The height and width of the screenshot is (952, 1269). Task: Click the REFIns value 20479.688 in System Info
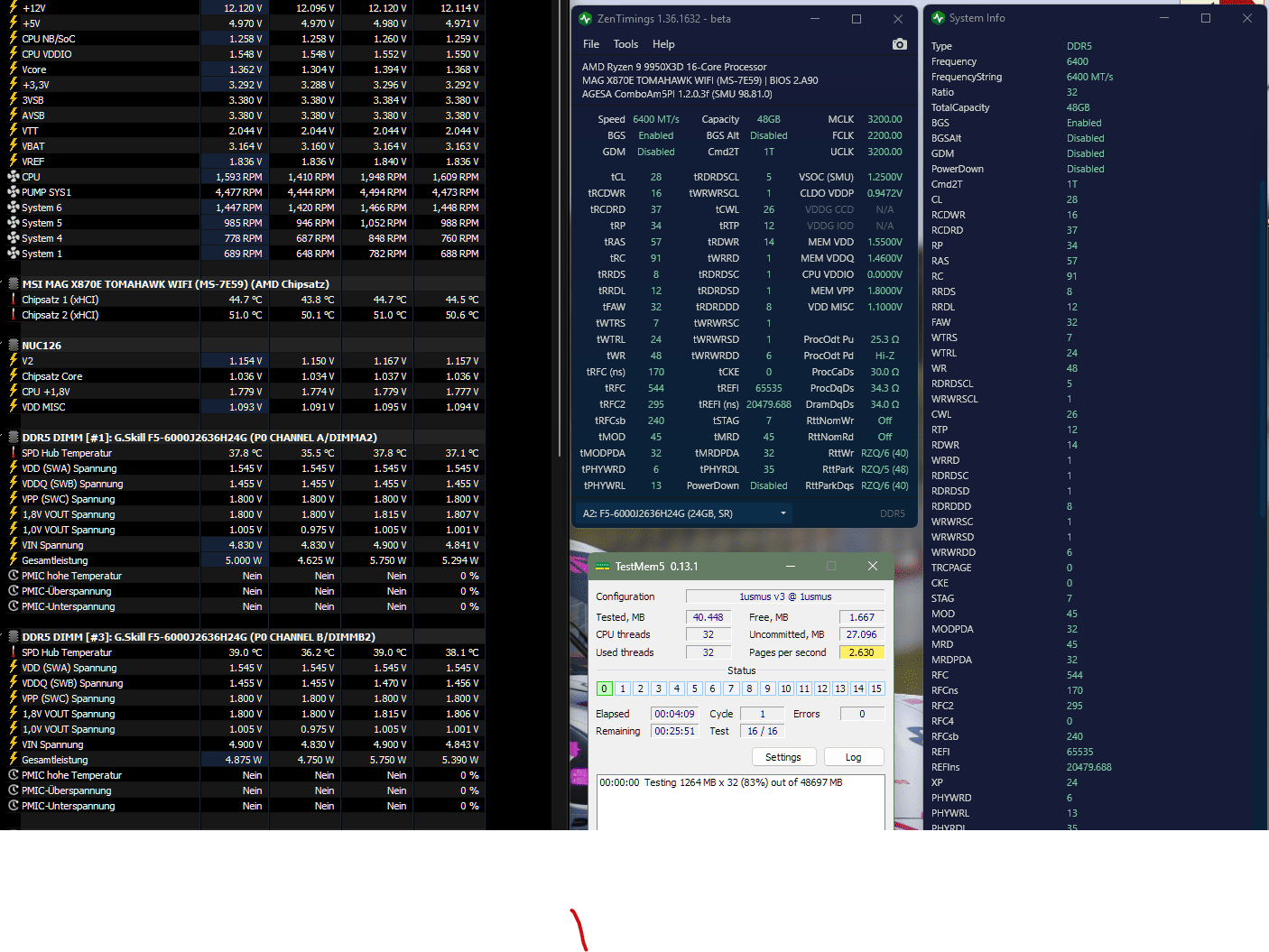click(x=1089, y=767)
